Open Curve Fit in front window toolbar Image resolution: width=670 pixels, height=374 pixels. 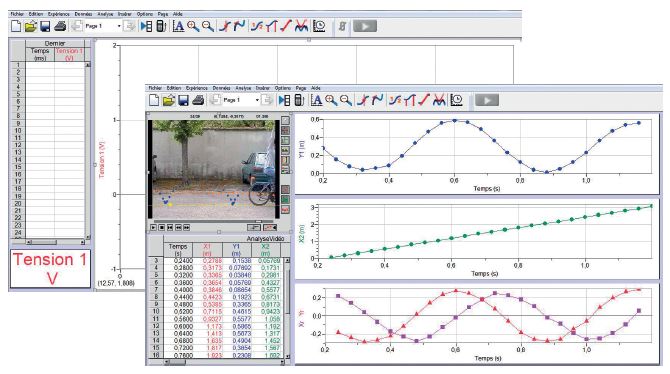[439, 100]
